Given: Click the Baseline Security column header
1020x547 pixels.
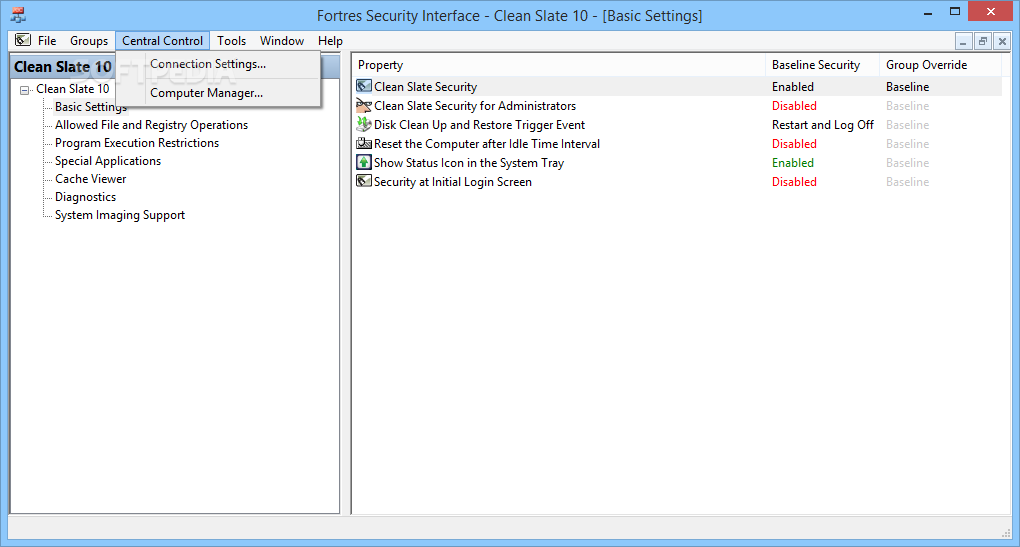Looking at the screenshot, I should coord(822,65).
